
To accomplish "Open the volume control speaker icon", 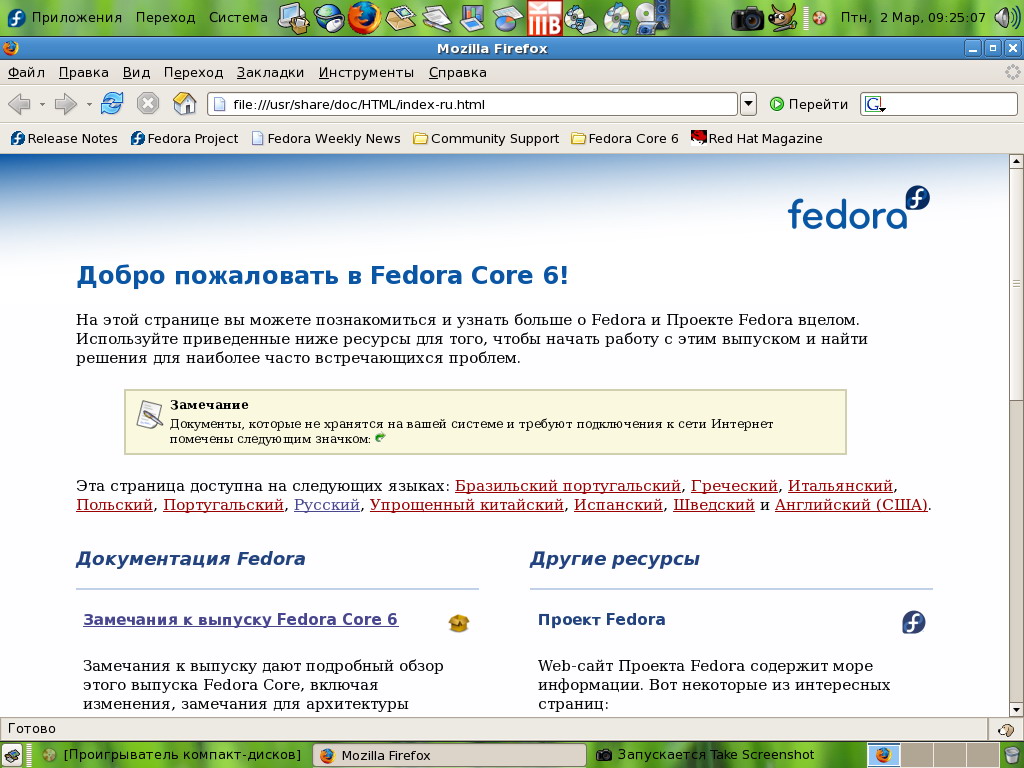I will click(x=1006, y=18).
